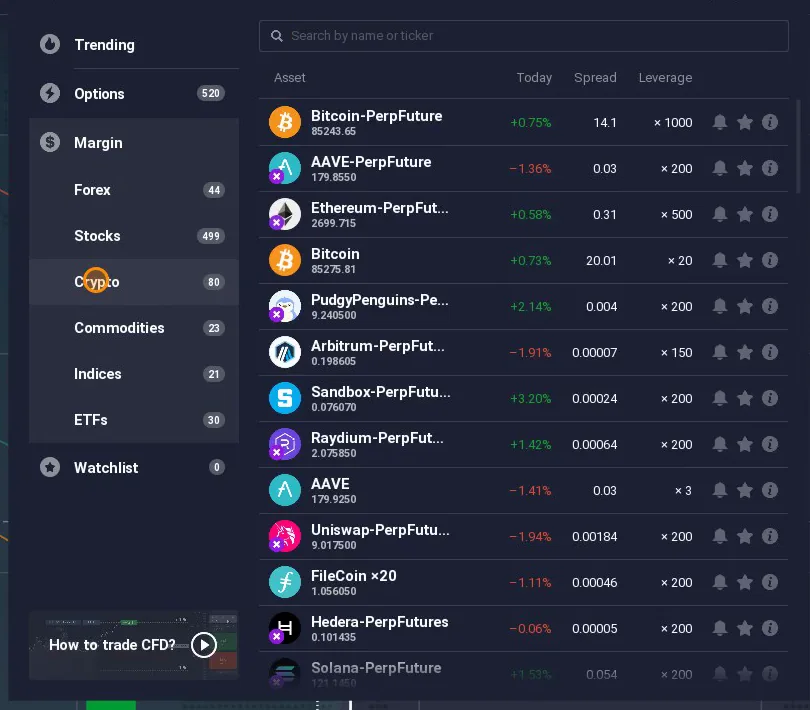Screen dimensions: 810x710
Task: Click bell in Arbitrum-PerpFut row
Action: (720, 352)
